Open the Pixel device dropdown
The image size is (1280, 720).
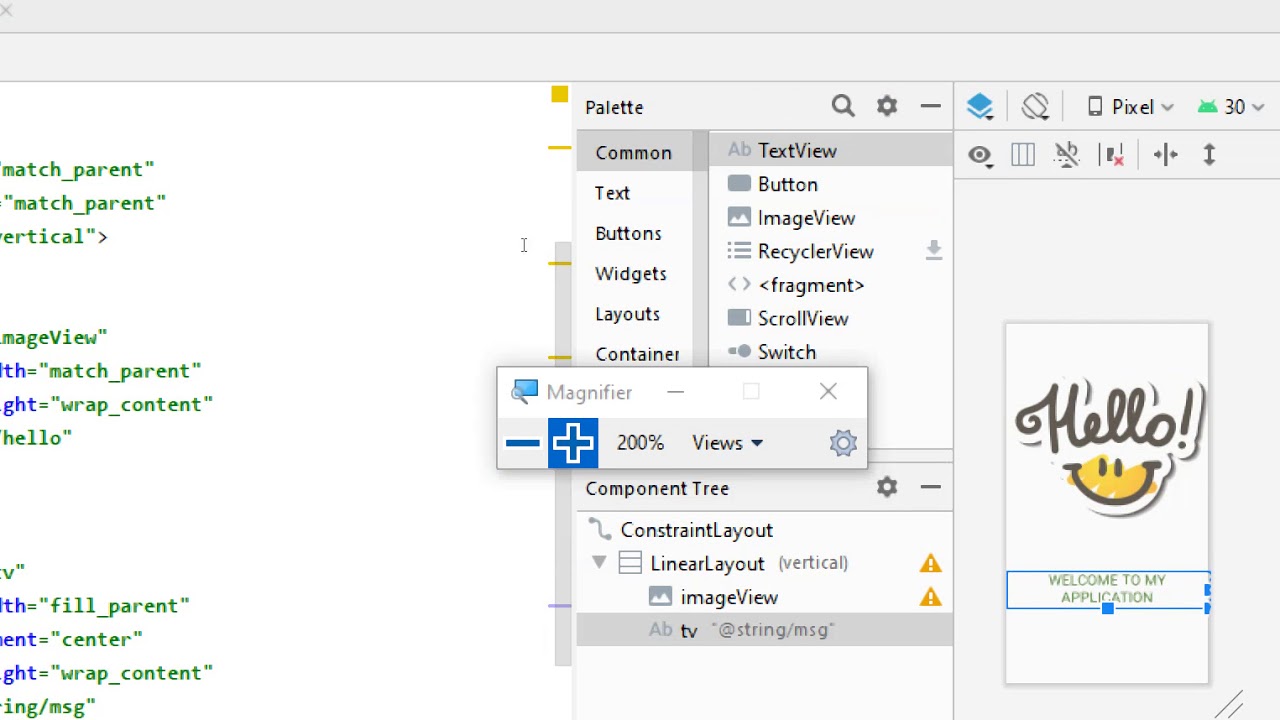click(x=1131, y=107)
